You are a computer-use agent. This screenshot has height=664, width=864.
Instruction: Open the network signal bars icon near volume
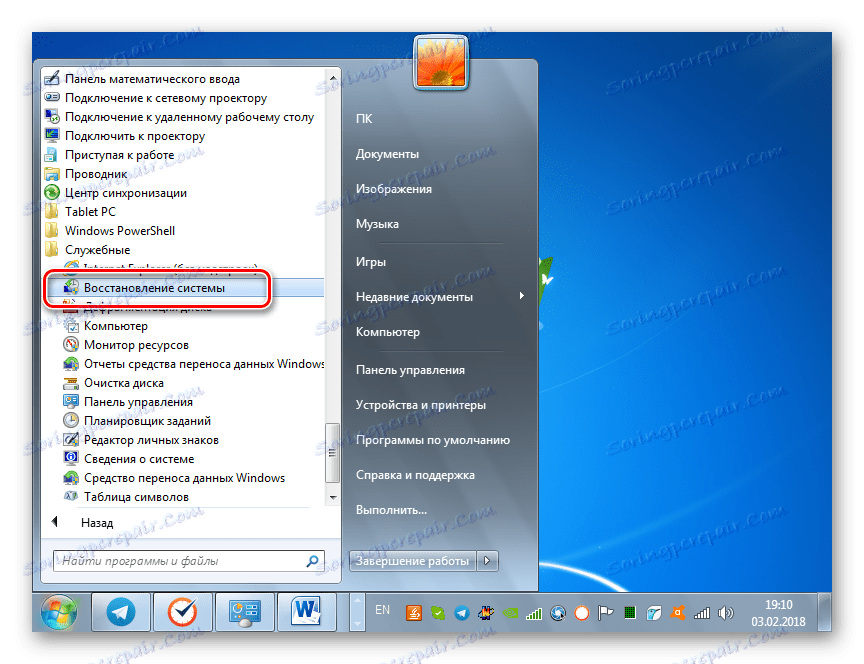[x=701, y=613]
